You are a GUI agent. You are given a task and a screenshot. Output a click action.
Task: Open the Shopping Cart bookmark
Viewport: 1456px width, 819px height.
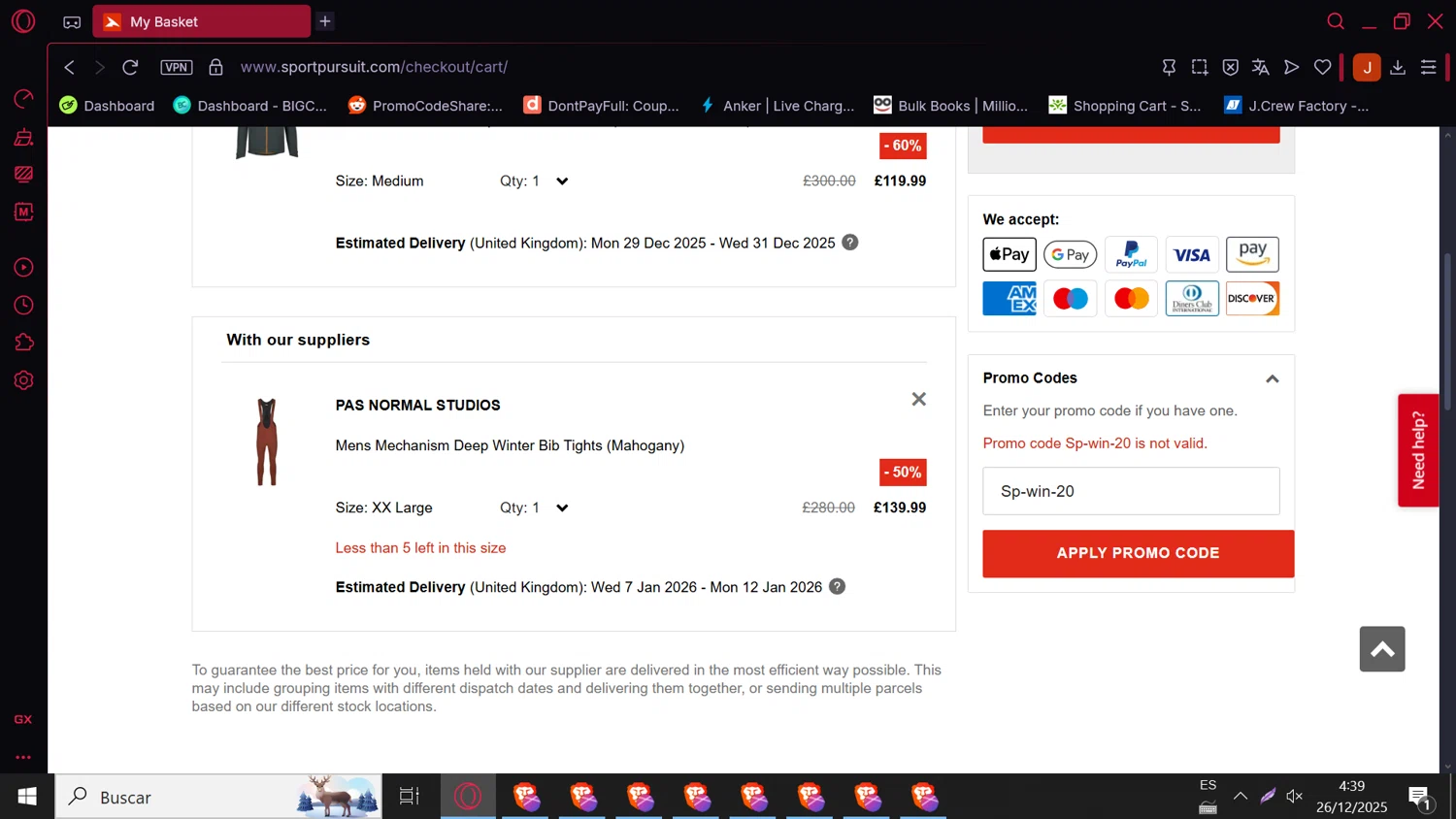(x=1126, y=106)
